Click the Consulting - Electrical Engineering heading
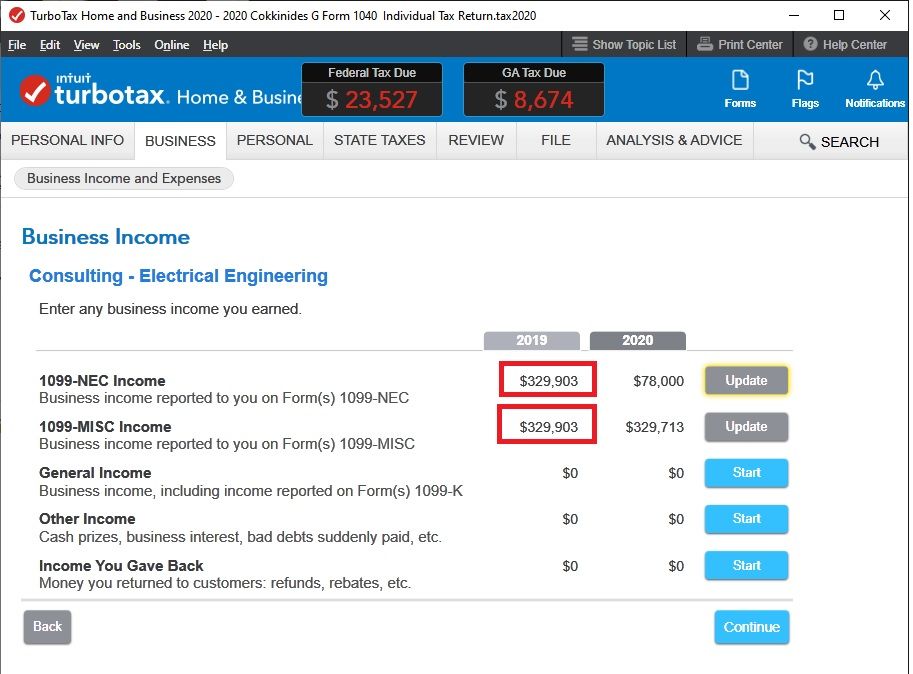The image size is (913, 674). [x=178, y=275]
